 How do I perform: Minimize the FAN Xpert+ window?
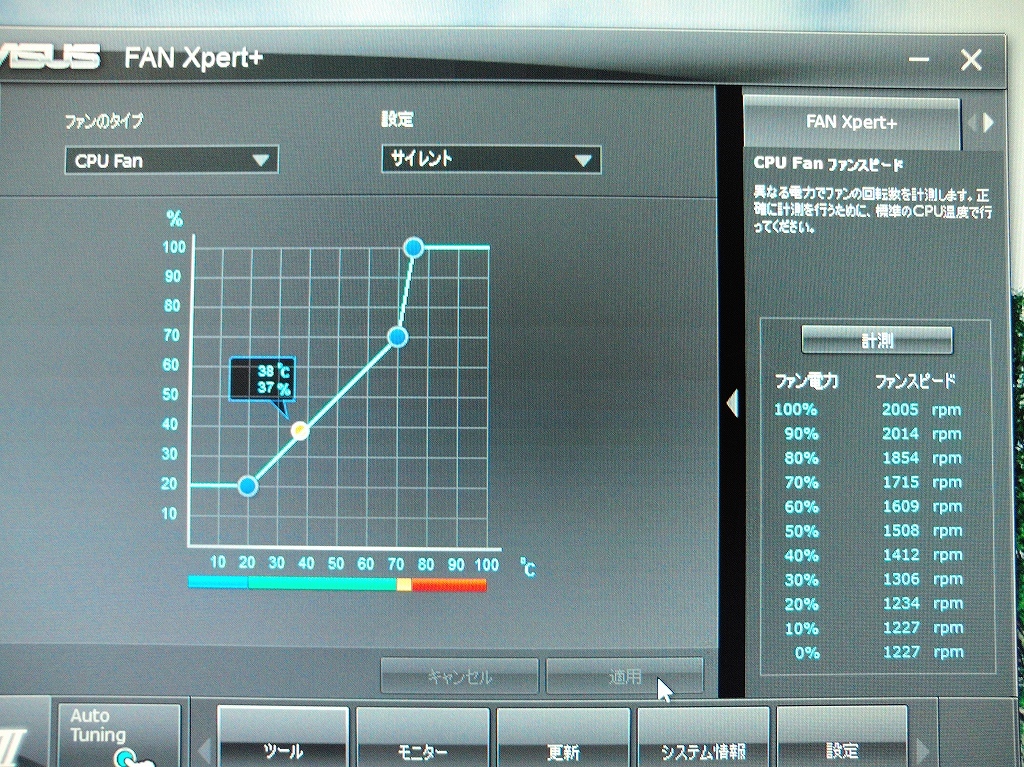click(919, 59)
